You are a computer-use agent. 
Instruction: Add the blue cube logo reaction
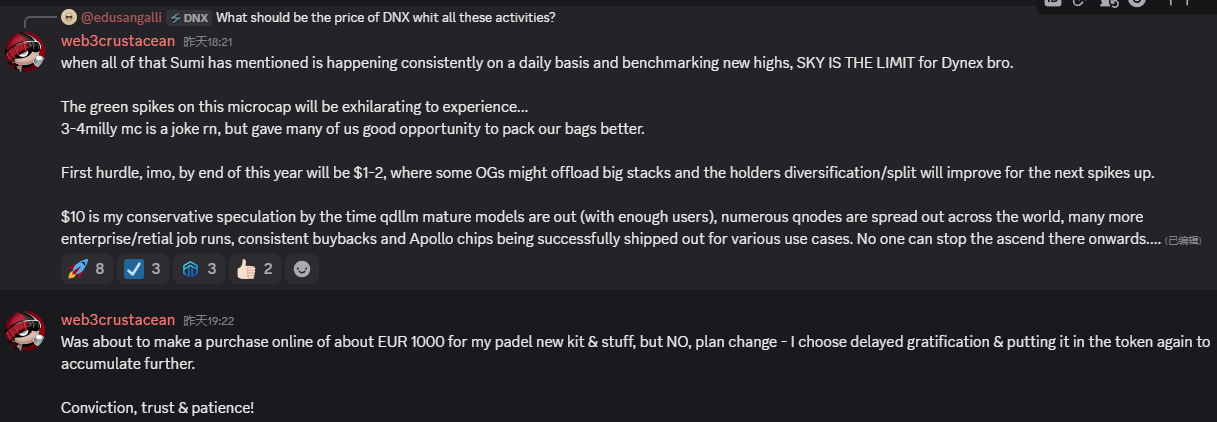pos(200,269)
